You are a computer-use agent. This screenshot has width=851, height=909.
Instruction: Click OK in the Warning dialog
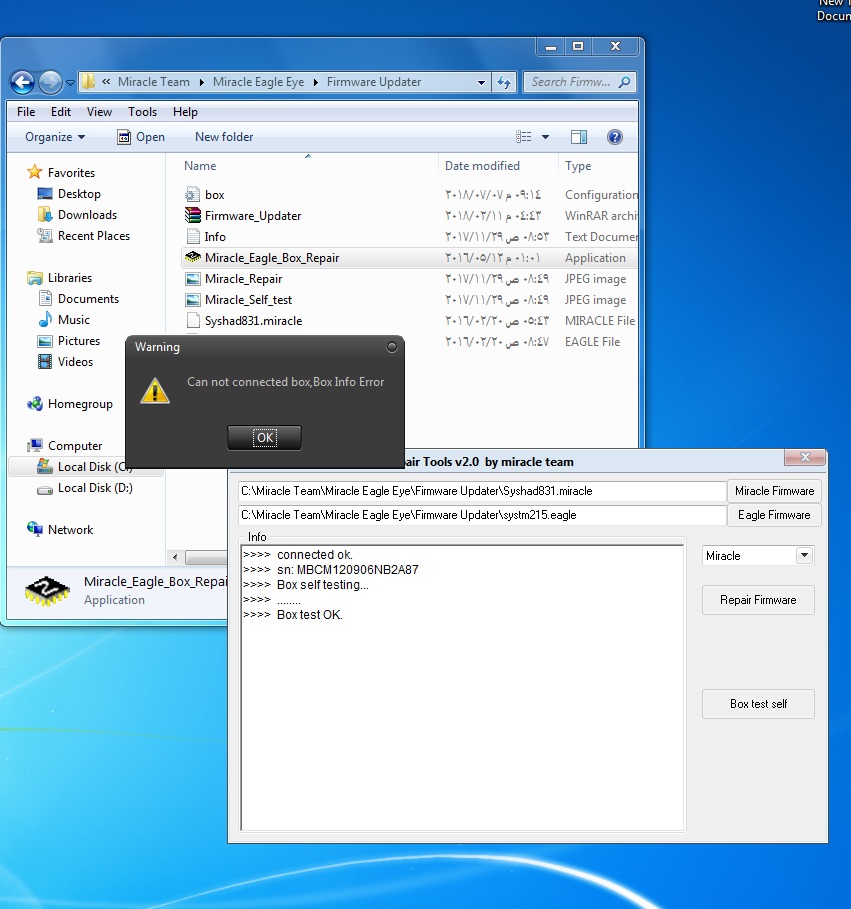[x=264, y=438]
